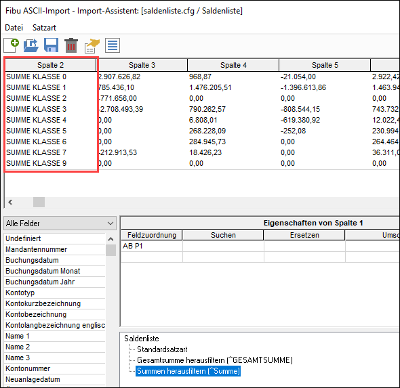Click the Eigenschaften von Spalte 1 header
The width and height of the screenshot is (400, 388).
pos(313,223)
